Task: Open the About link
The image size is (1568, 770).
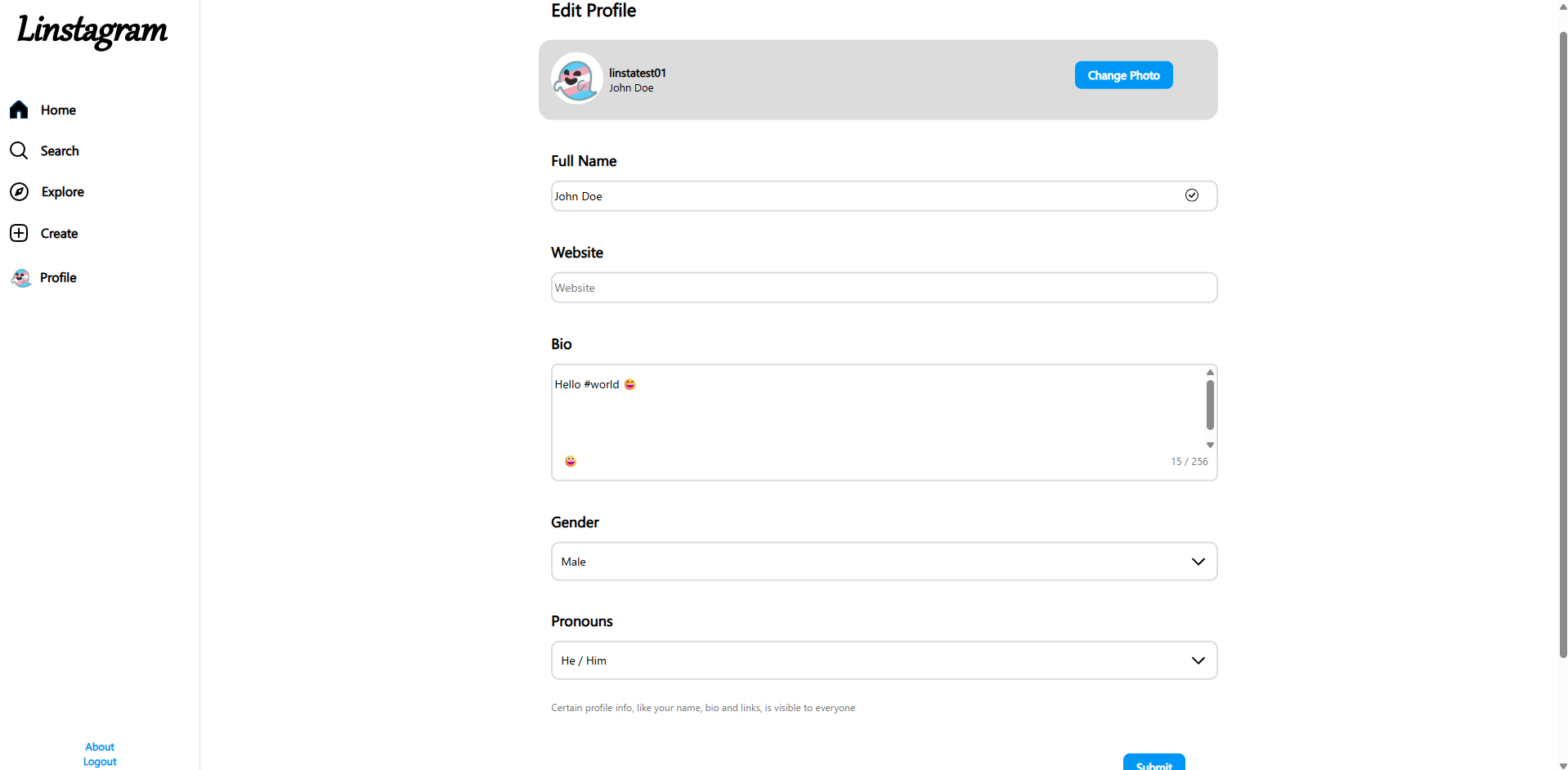Action: point(99,746)
